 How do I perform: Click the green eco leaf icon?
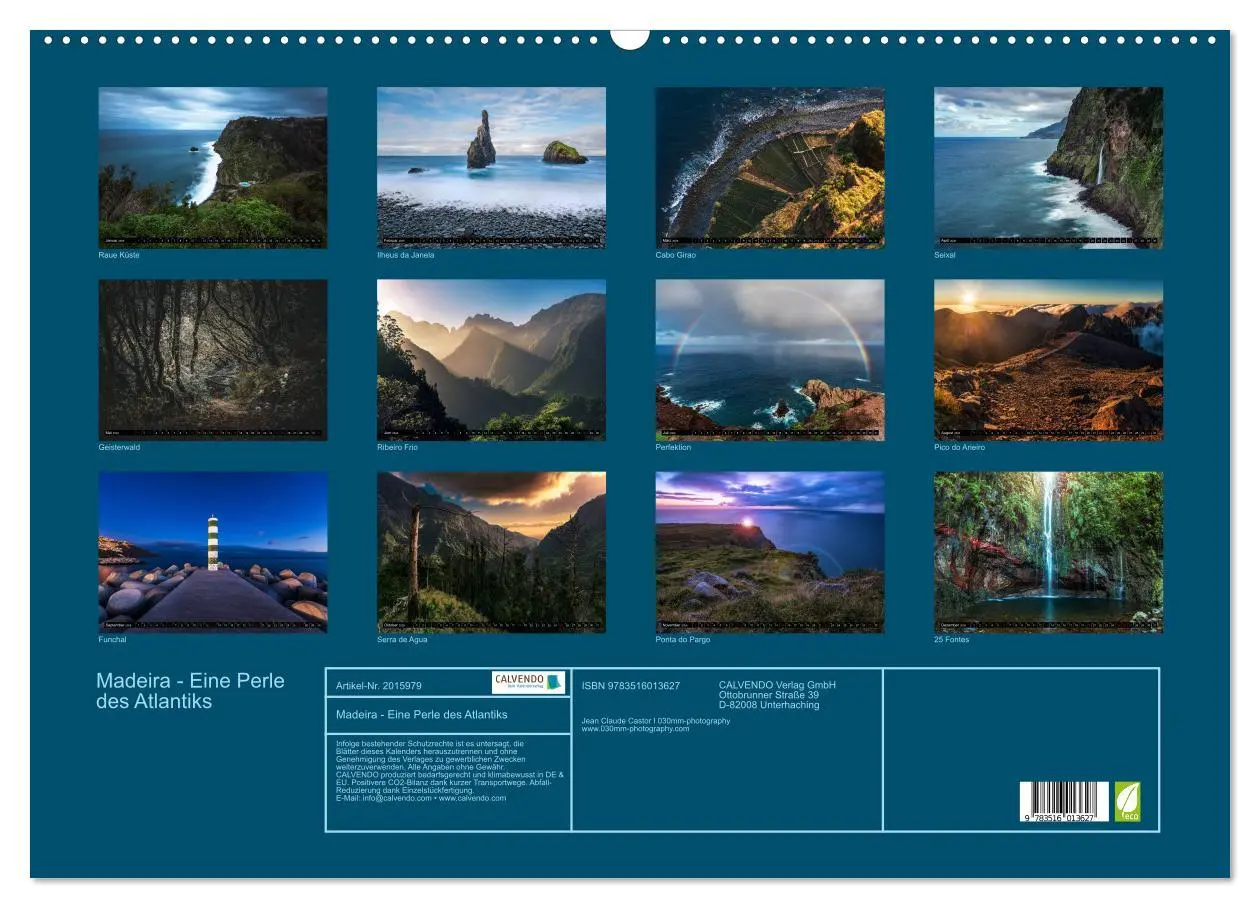(x=1129, y=800)
